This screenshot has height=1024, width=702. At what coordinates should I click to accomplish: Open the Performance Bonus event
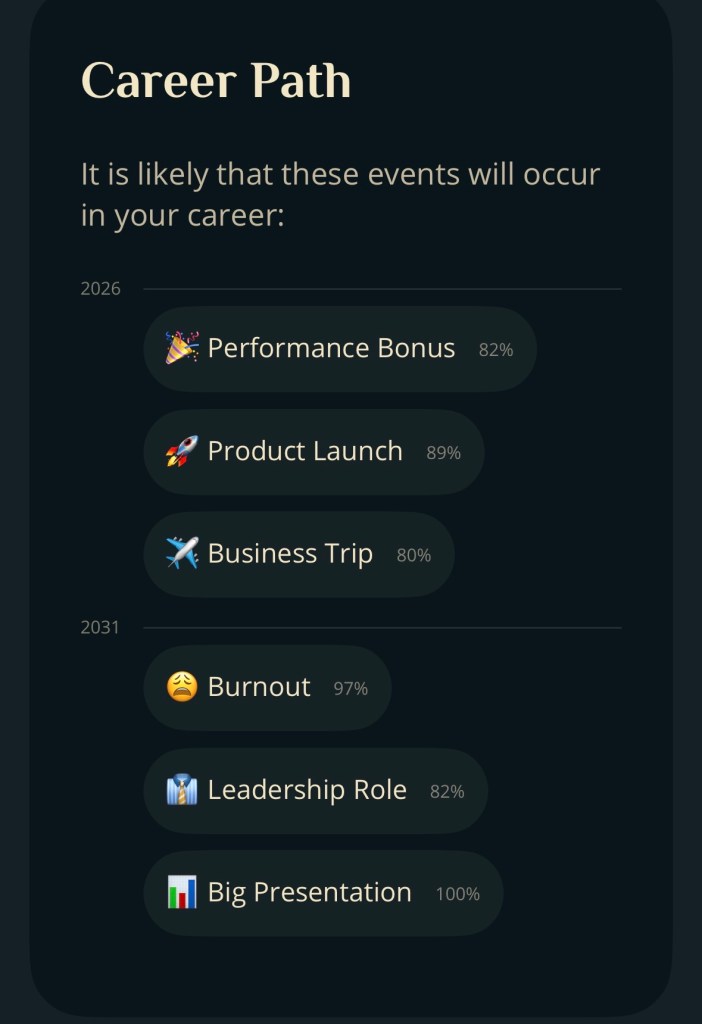(x=331, y=348)
